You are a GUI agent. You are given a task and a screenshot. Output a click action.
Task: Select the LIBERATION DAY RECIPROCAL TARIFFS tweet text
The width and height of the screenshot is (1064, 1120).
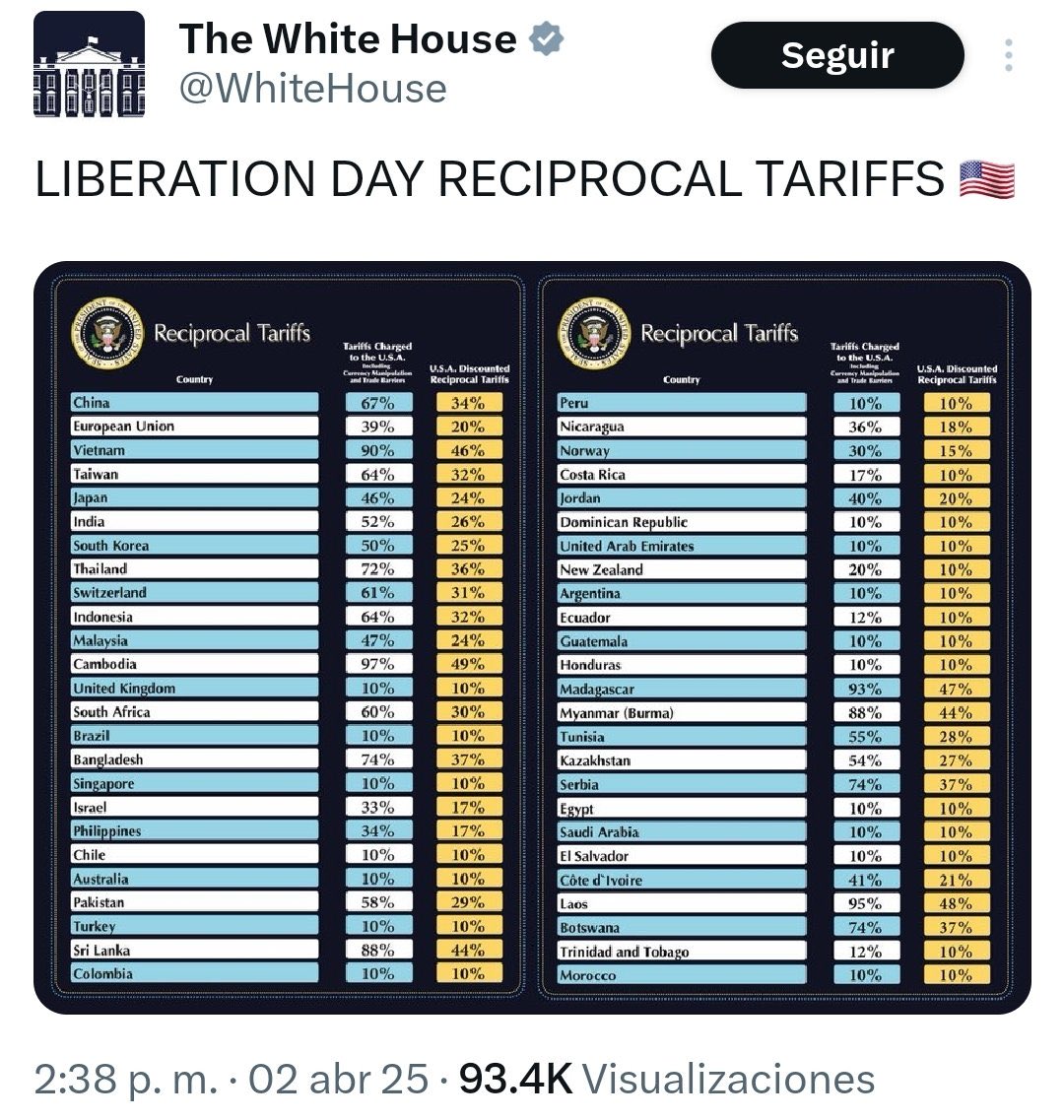(490, 179)
